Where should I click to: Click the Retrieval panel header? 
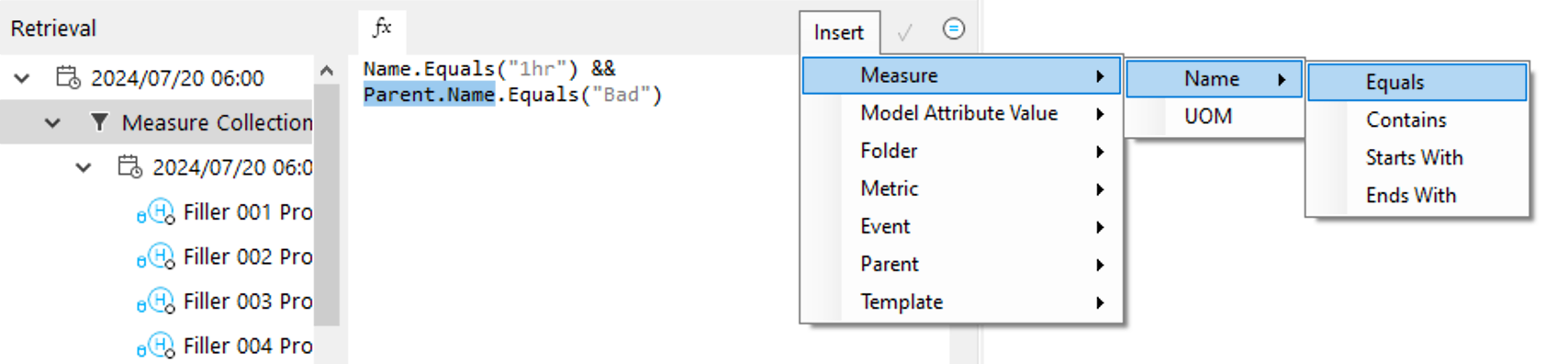pos(53,28)
